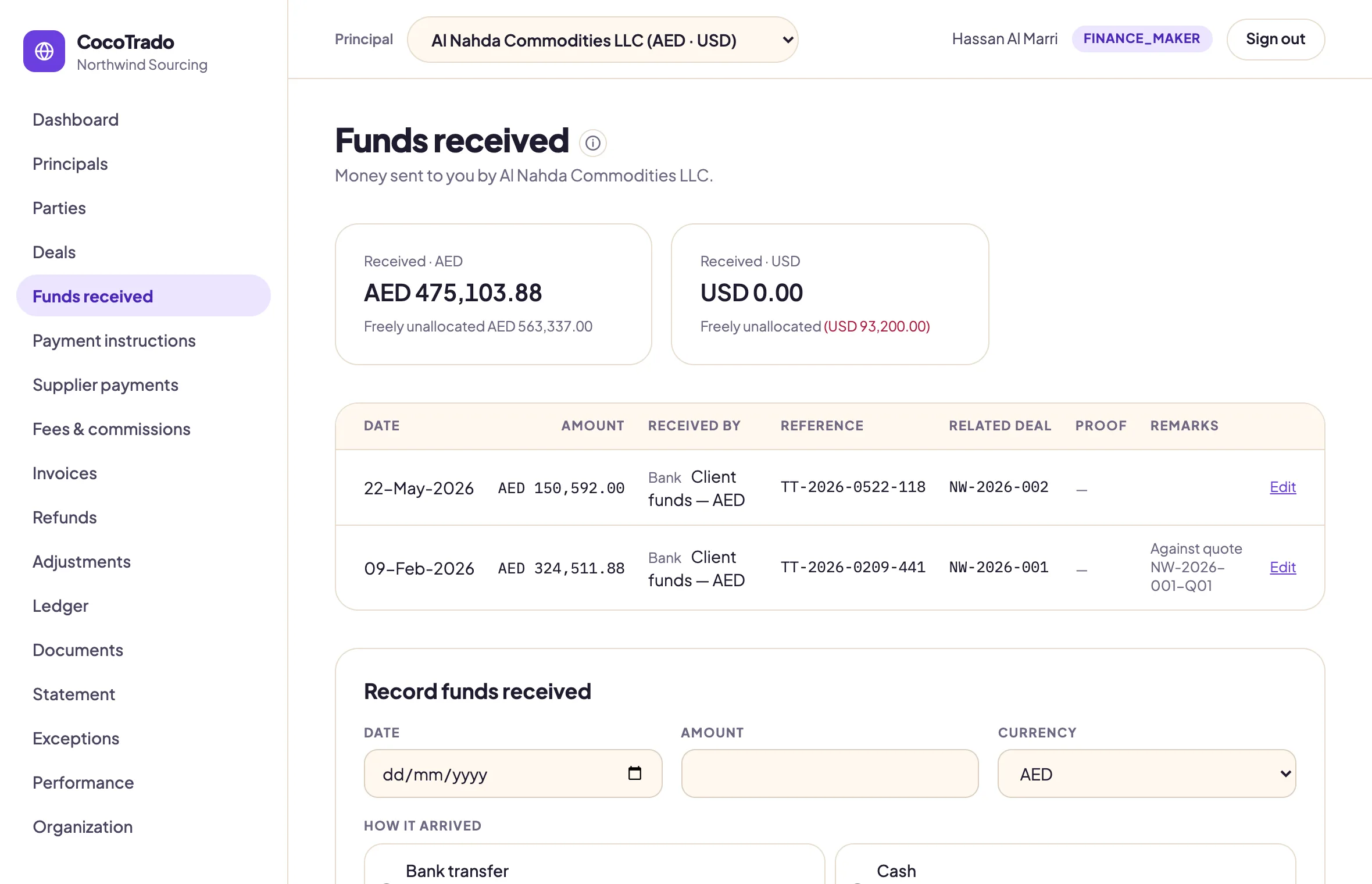Click reference TT-2026-0209-441
This screenshot has height=884, width=1372.
(853, 568)
